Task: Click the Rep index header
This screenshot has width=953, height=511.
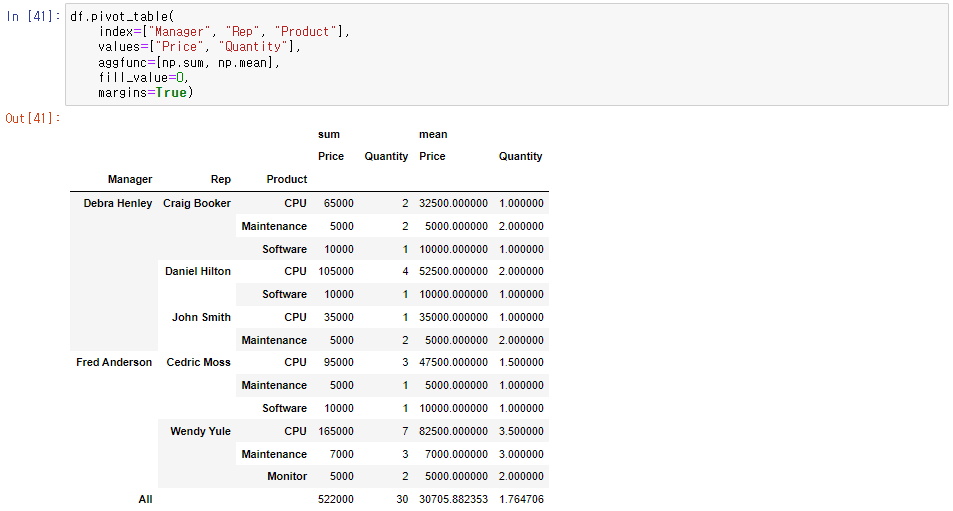Action: point(221,179)
